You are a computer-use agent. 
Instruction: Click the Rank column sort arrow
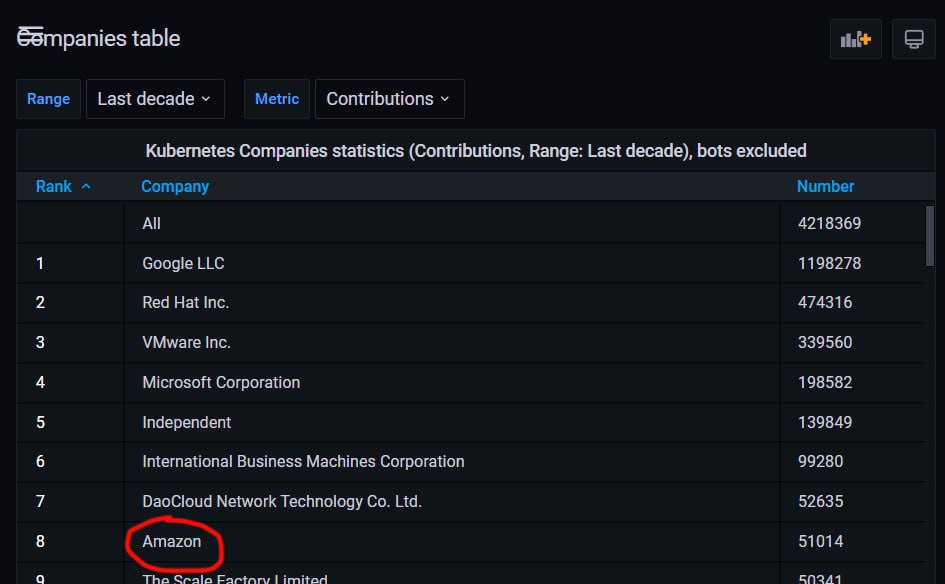[86, 186]
